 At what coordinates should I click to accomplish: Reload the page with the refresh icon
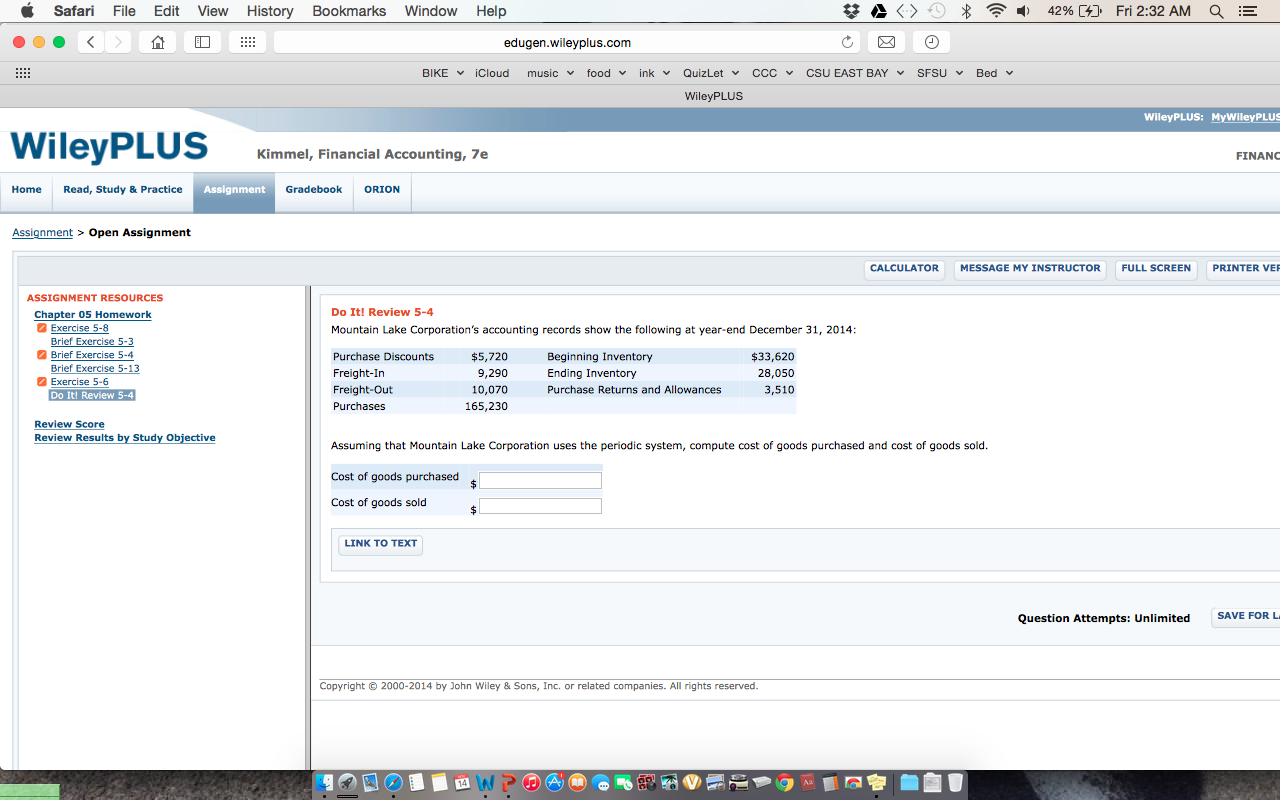tap(847, 42)
